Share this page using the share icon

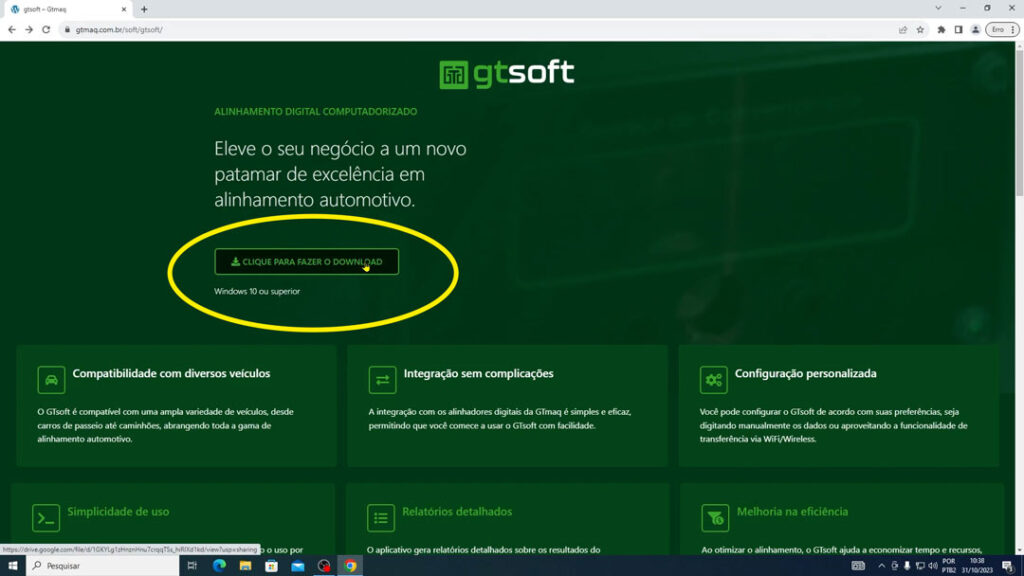click(x=903, y=29)
